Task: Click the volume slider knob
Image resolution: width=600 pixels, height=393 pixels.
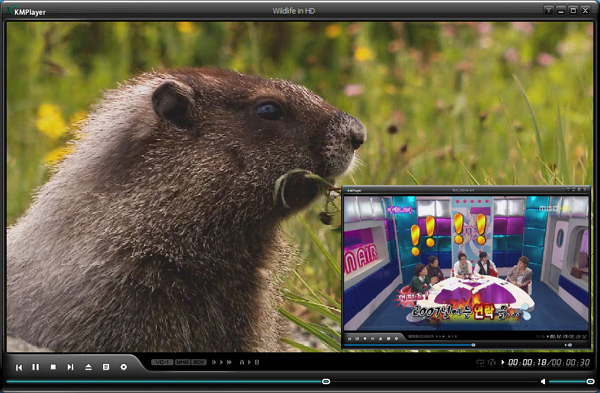Action: click(x=590, y=382)
